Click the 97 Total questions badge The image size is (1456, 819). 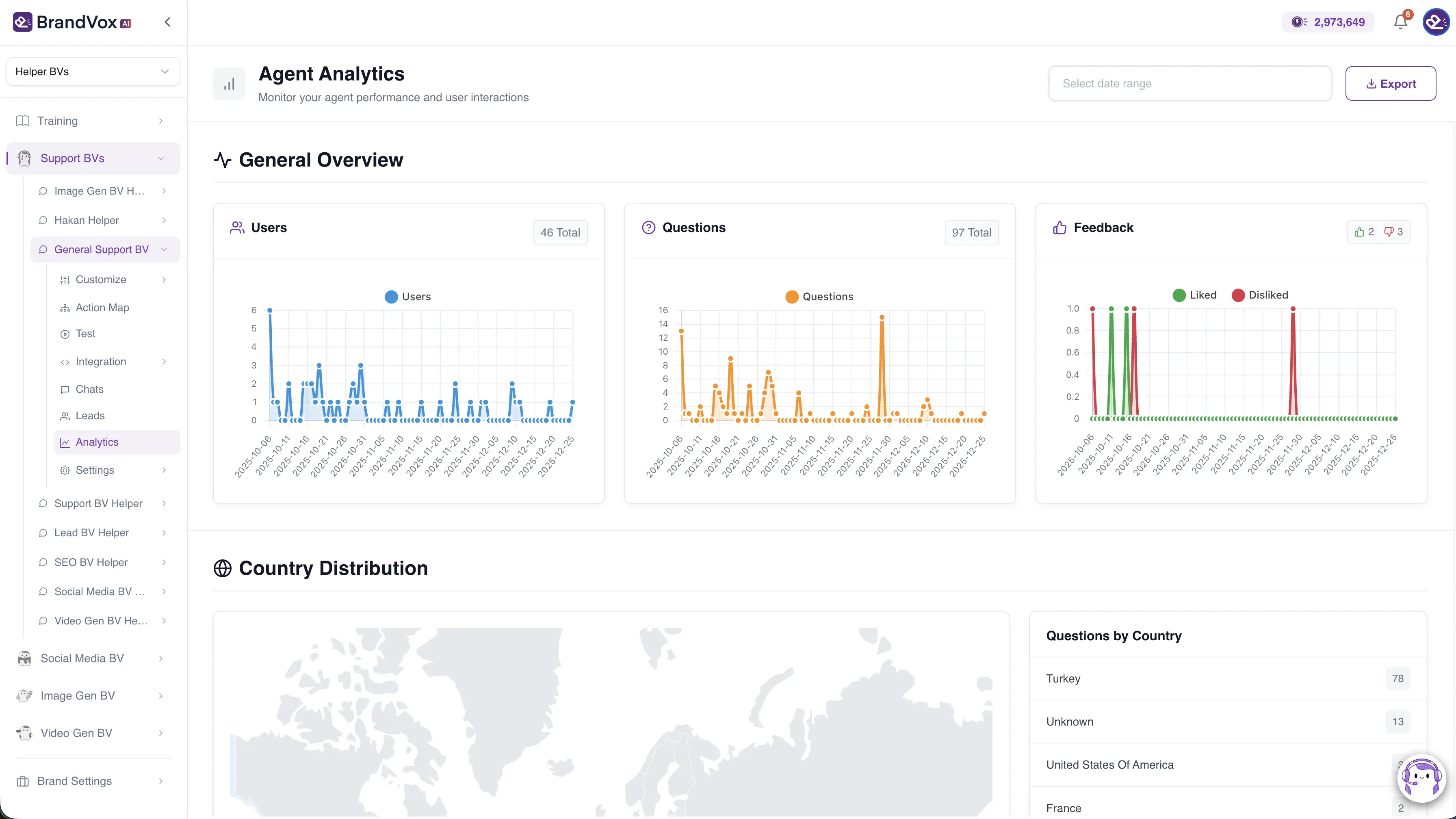point(972,232)
